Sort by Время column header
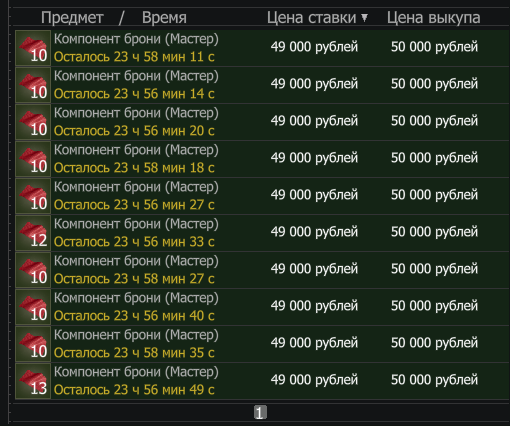 click(x=164, y=17)
